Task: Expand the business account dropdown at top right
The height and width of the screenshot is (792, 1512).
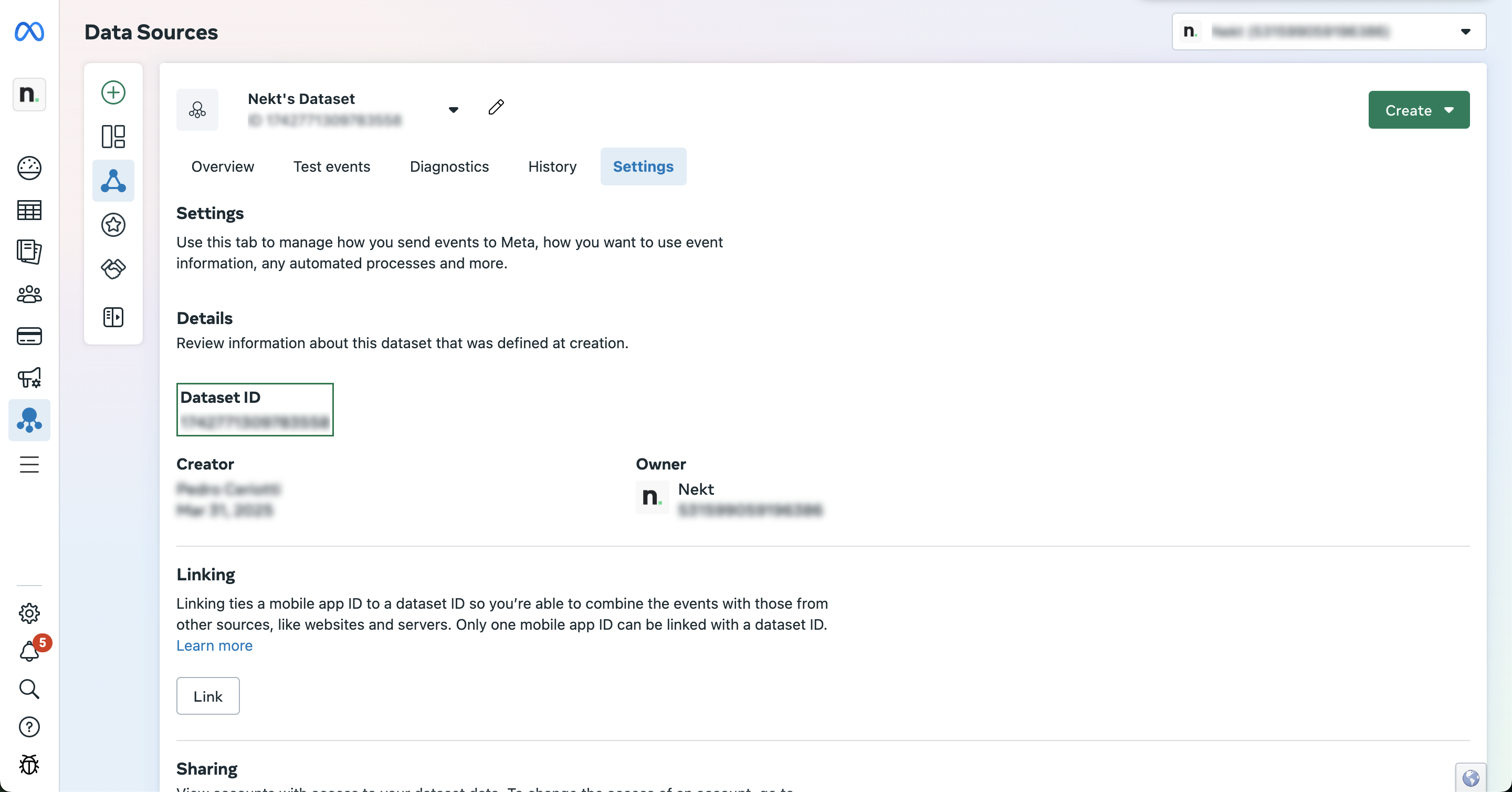Action: tap(1465, 32)
